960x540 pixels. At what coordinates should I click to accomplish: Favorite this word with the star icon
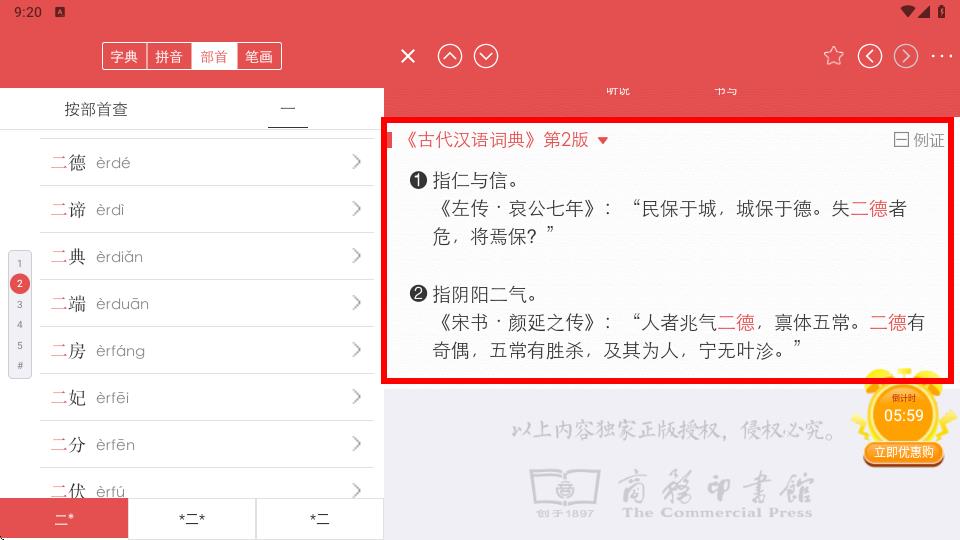point(833,56)
